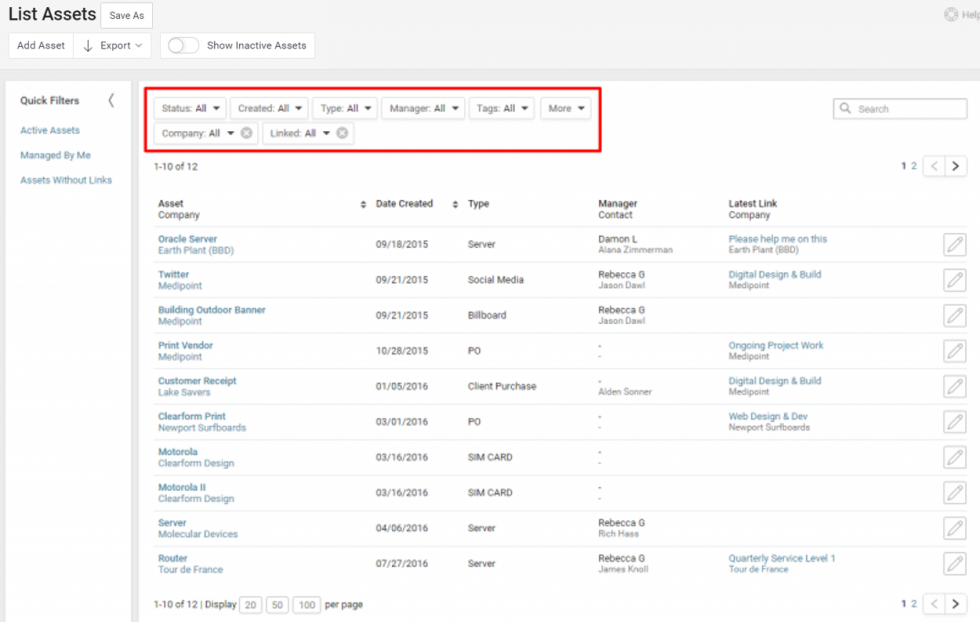This screenshot has width=980, height=622.
Task: Click the Add Asset button
Action: (41, 45)
